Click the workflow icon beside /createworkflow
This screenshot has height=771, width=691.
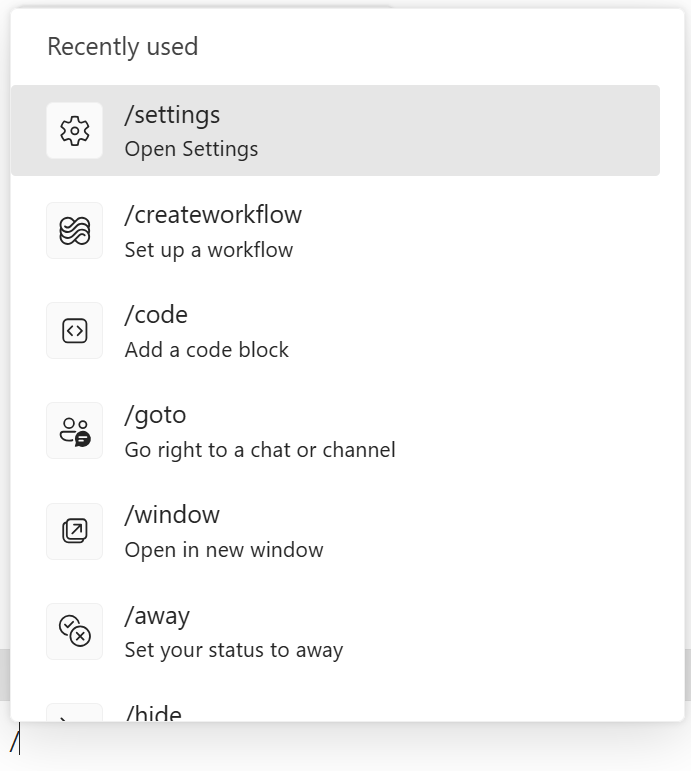[74, 231]
